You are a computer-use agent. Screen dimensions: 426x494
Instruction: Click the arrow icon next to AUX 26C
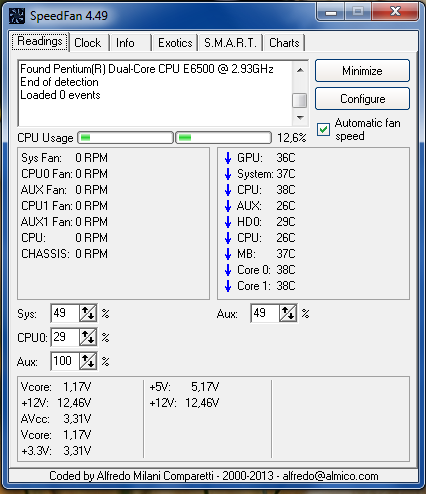(228, 206)
